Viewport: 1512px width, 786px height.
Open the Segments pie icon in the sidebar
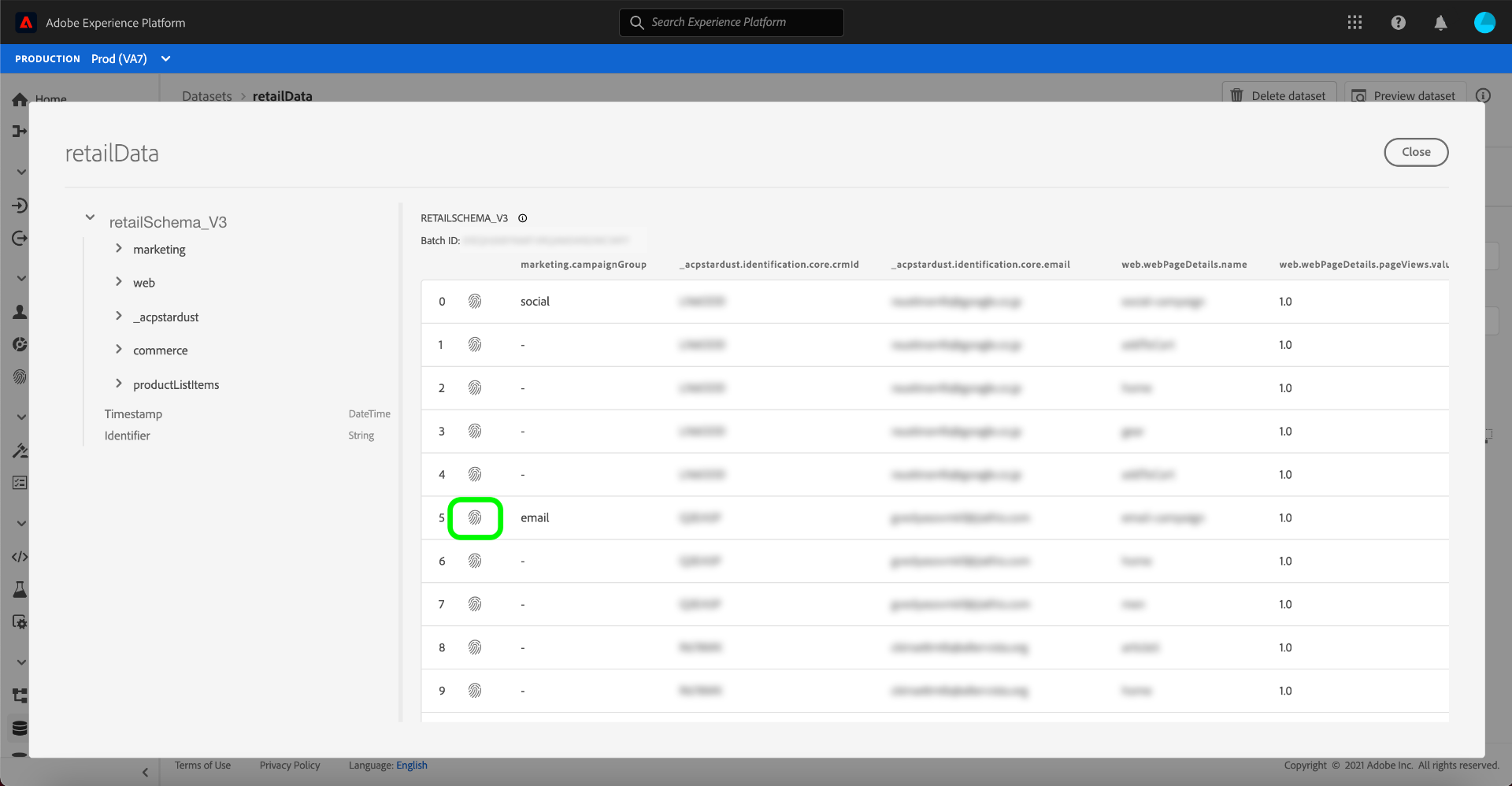pos(20,344)
